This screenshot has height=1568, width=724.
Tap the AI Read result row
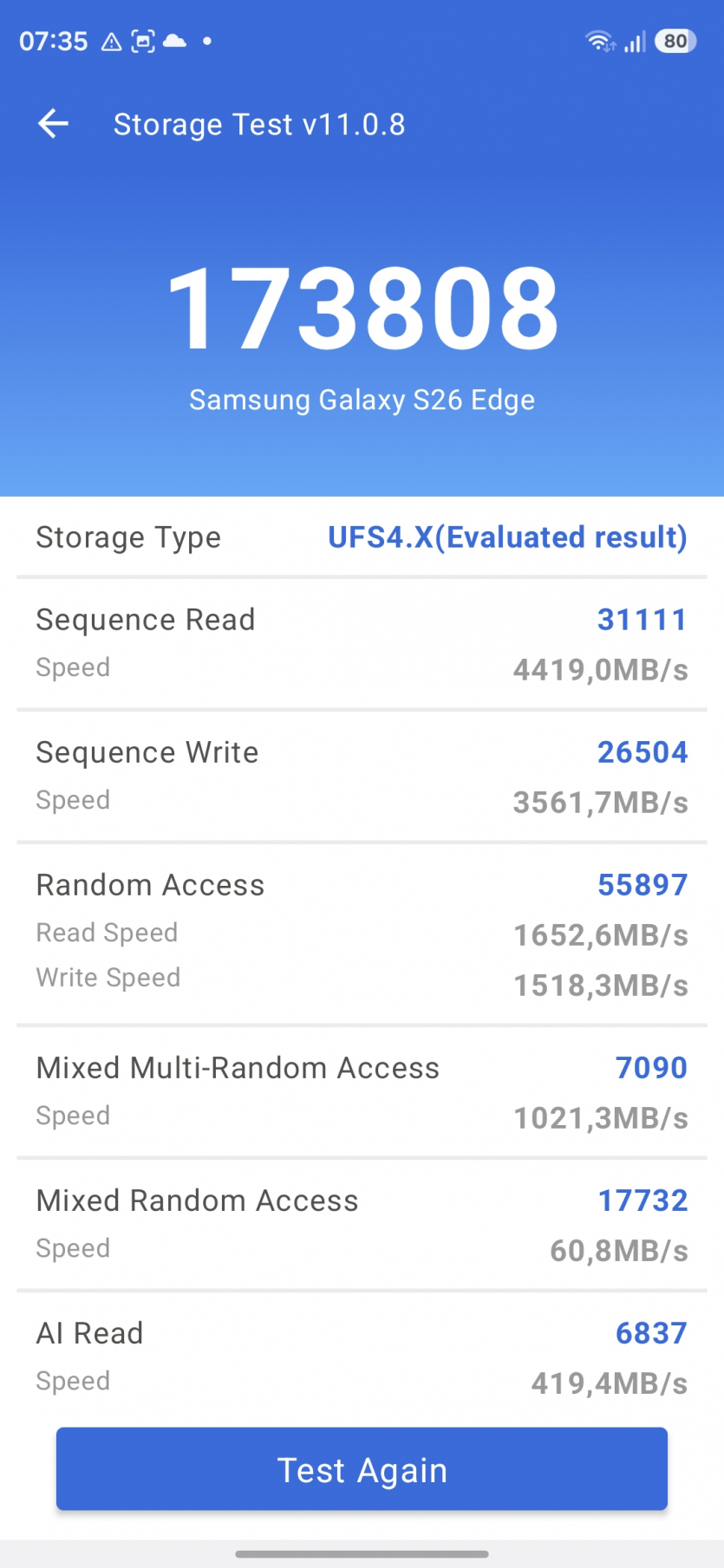[x=362, y=1356]
